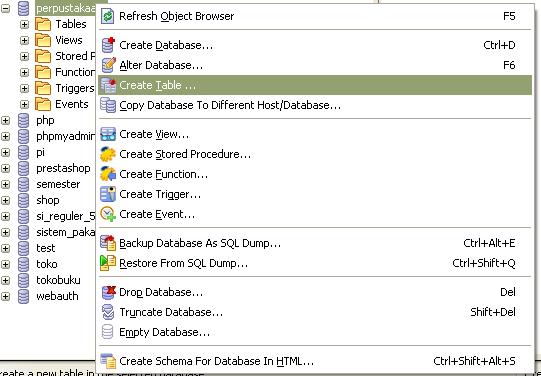Choose Empty Database menu item
541x376 pixels.
pyautogui.click(x=315, y=332)
